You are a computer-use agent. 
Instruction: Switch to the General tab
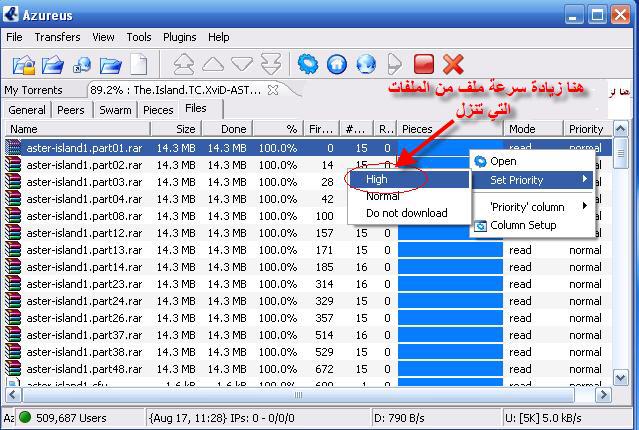[27, 110]
